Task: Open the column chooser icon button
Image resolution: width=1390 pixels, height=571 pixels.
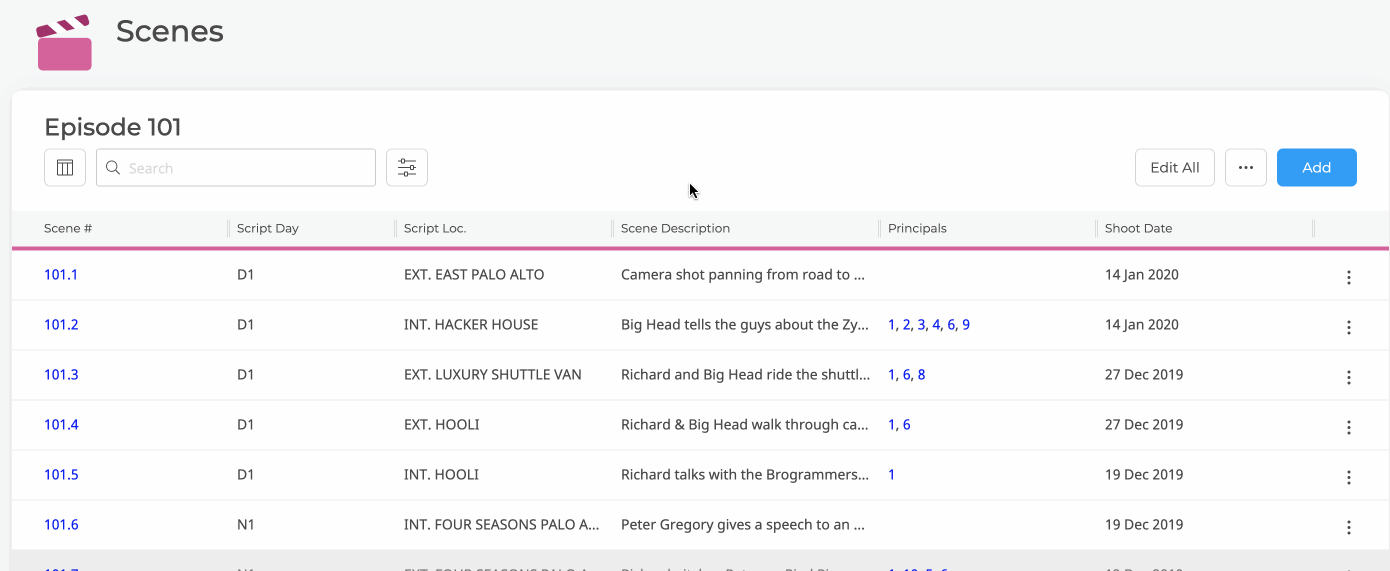Action: click(x=65, y=168)
